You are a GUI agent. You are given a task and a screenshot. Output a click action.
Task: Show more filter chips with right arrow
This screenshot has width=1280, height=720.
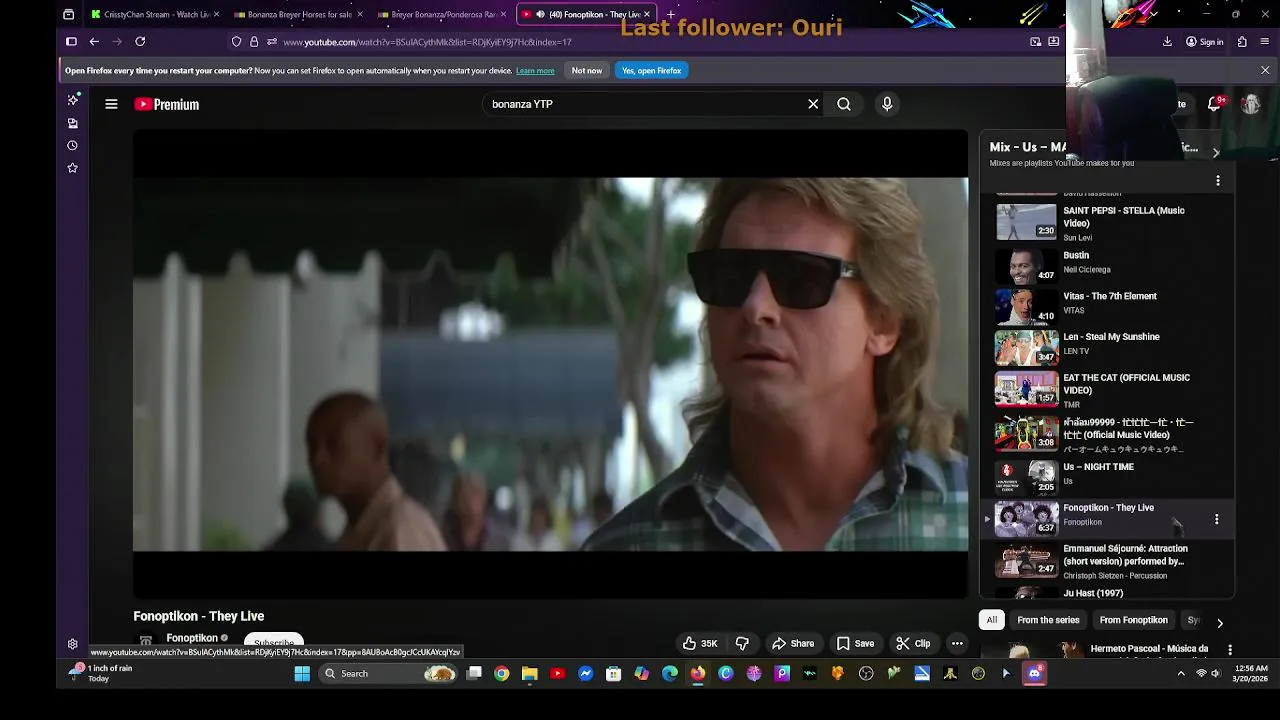point(1220,622)
